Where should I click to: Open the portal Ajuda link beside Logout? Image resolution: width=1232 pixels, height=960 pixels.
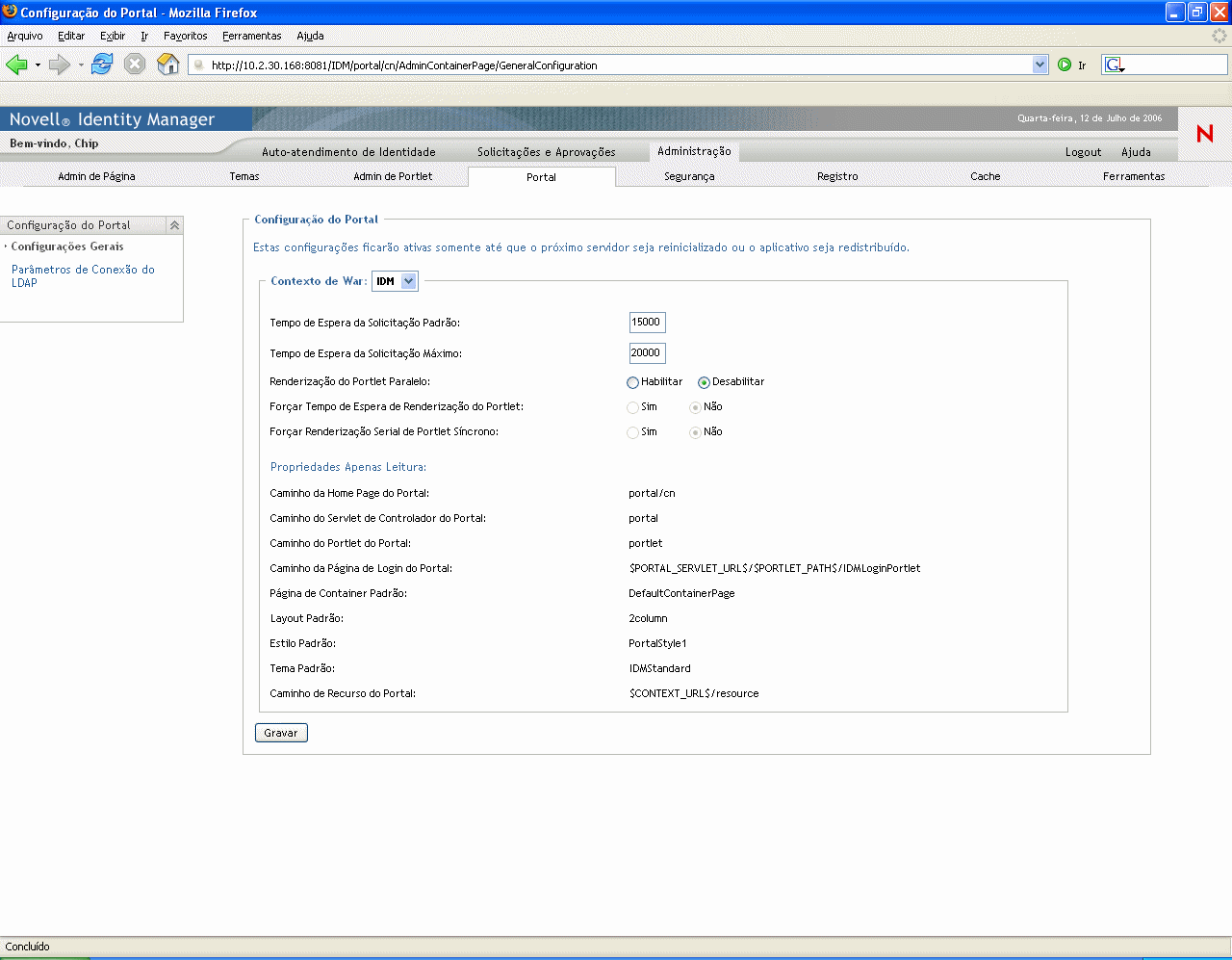(x=1136, y=152)
